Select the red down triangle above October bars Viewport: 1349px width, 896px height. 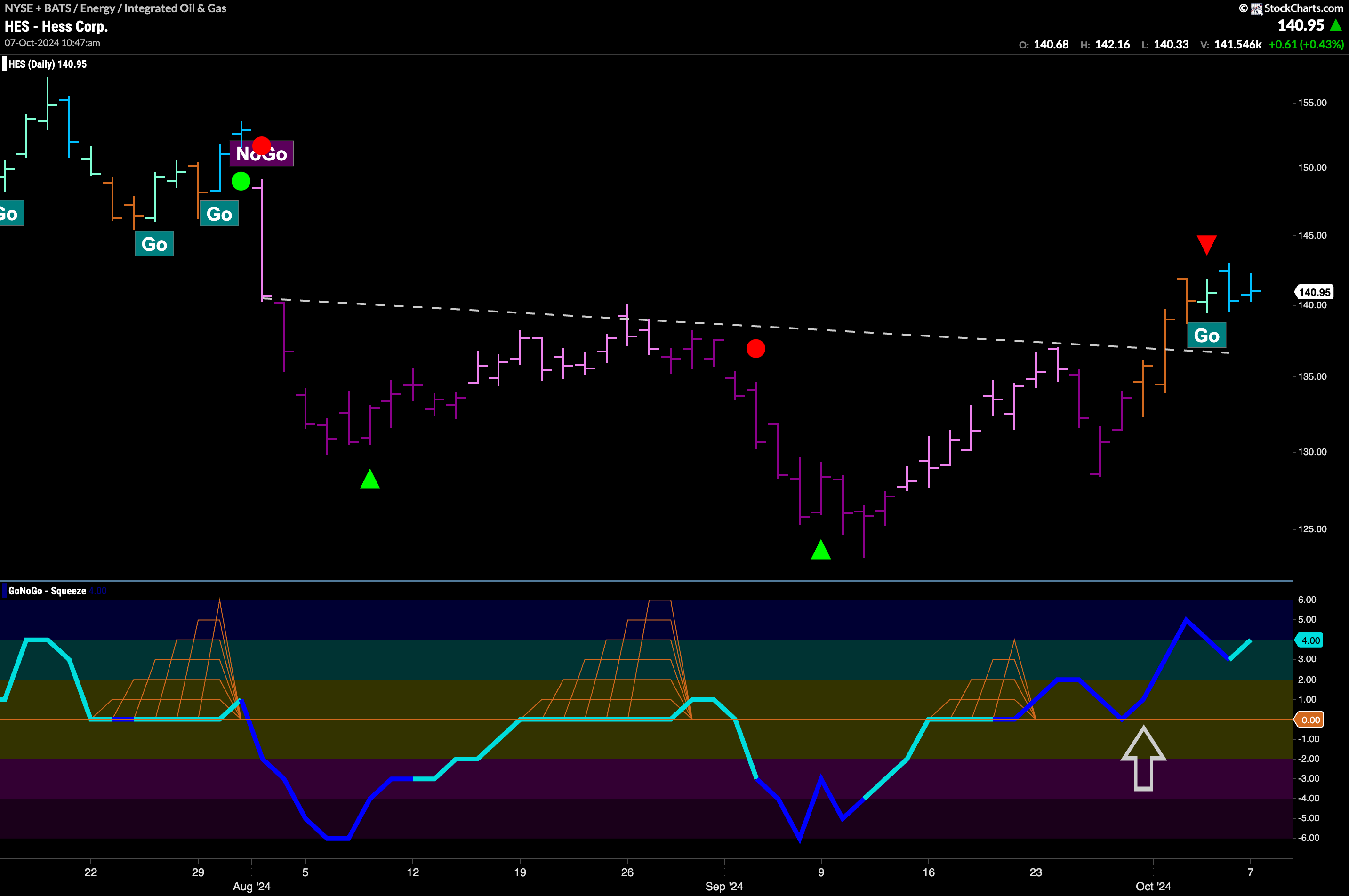coord(1207,245)
